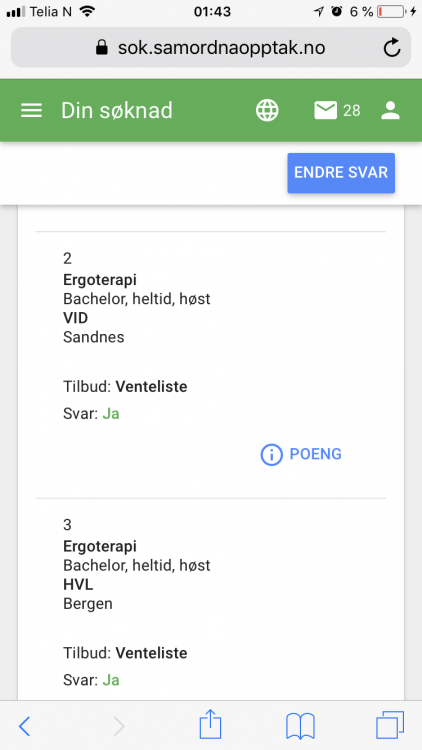Select the Ergoterapi HVL Bergen entry

coord(211,599)
